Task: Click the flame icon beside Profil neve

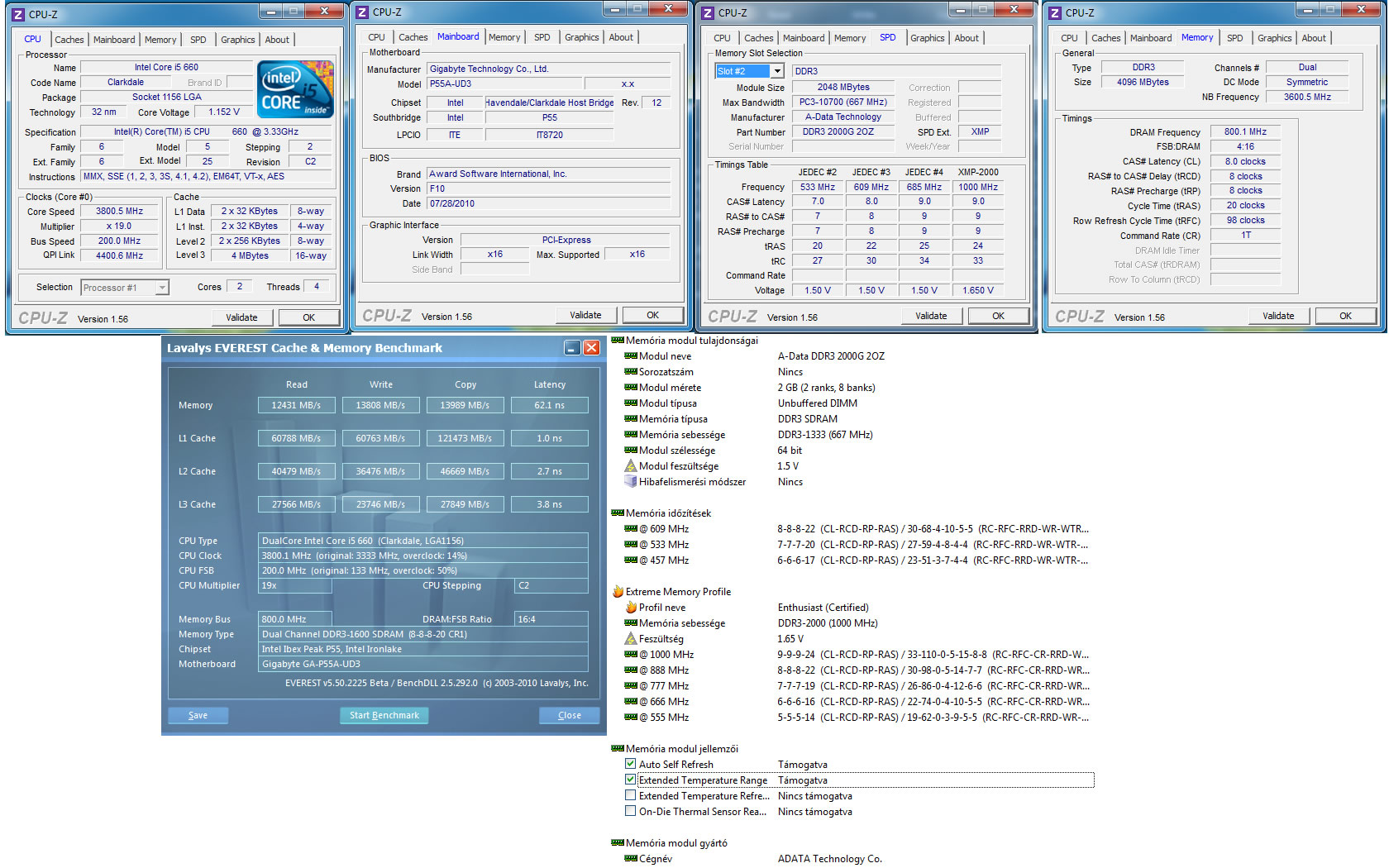Action: 631,608
